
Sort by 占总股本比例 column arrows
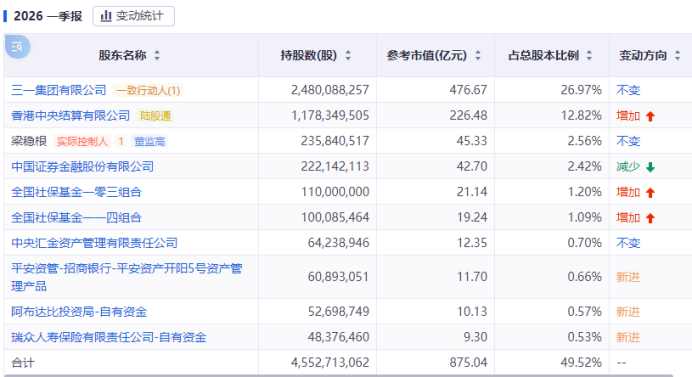click(589, 56)
